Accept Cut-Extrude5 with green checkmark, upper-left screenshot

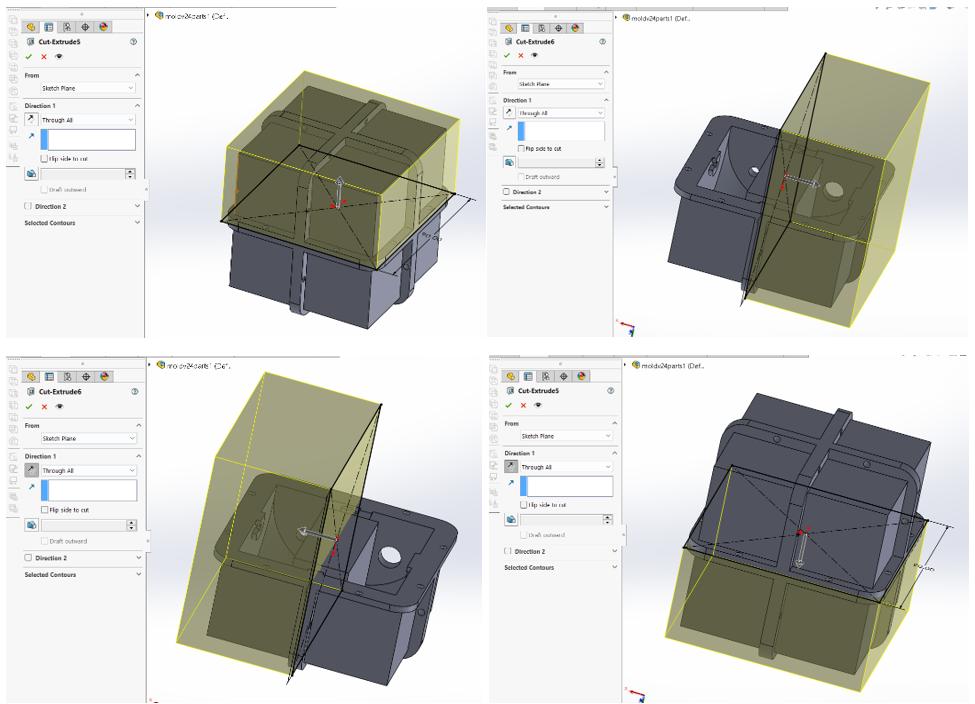29,57
